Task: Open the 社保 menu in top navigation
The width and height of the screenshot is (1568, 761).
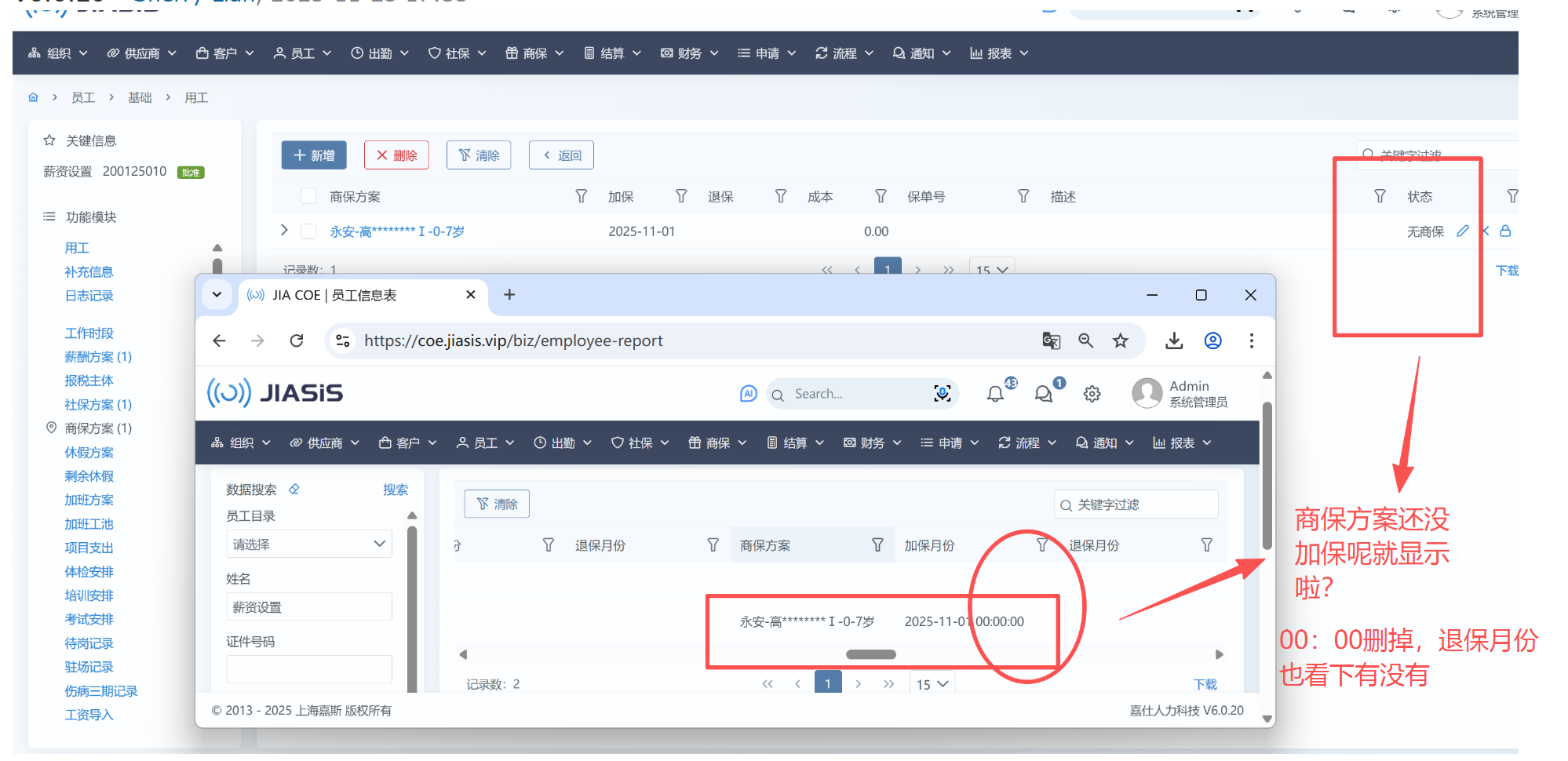Action: 457,53
